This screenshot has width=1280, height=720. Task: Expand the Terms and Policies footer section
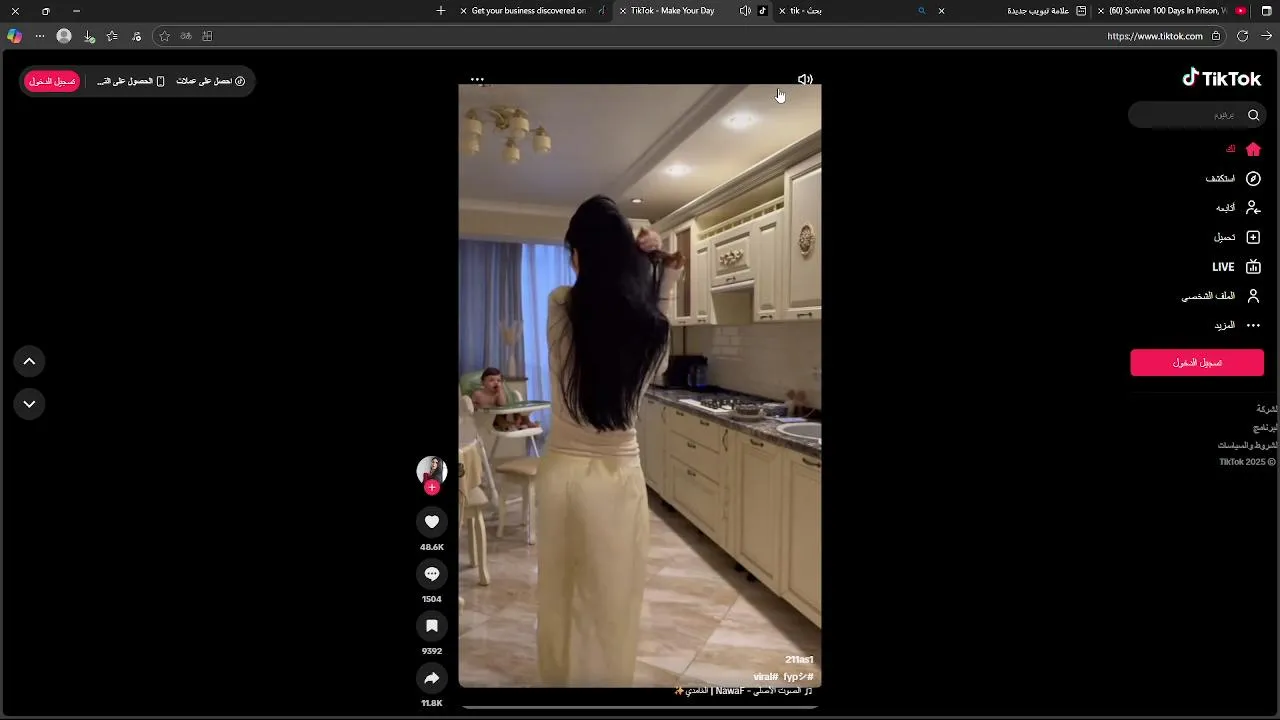click(x=1248, y=445)
